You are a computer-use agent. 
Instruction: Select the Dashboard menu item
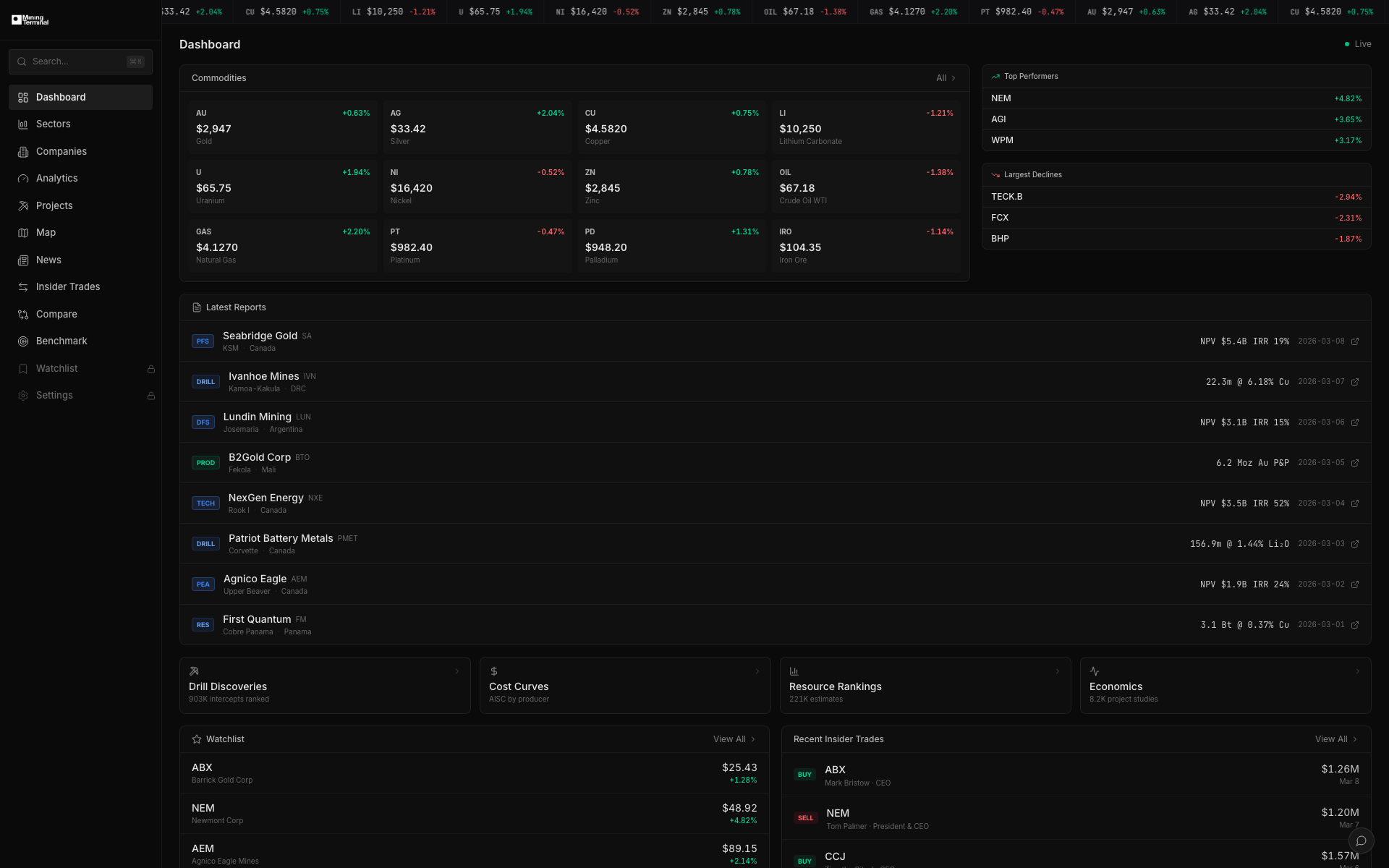(x=61, y=97)
